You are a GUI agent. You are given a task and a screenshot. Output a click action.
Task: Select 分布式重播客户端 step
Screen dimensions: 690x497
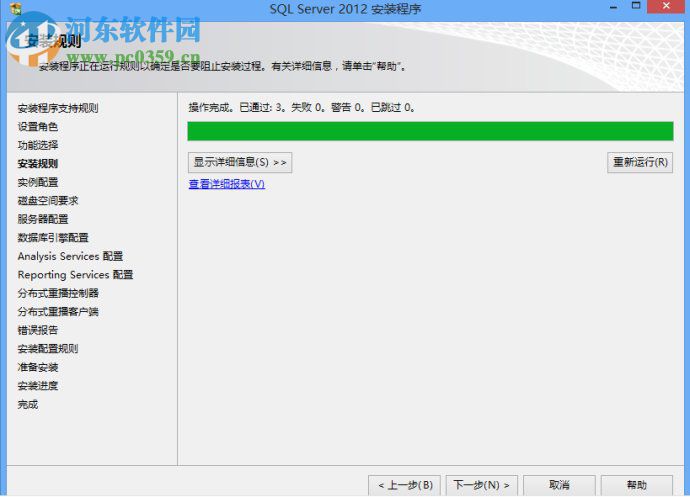point(58,312)
